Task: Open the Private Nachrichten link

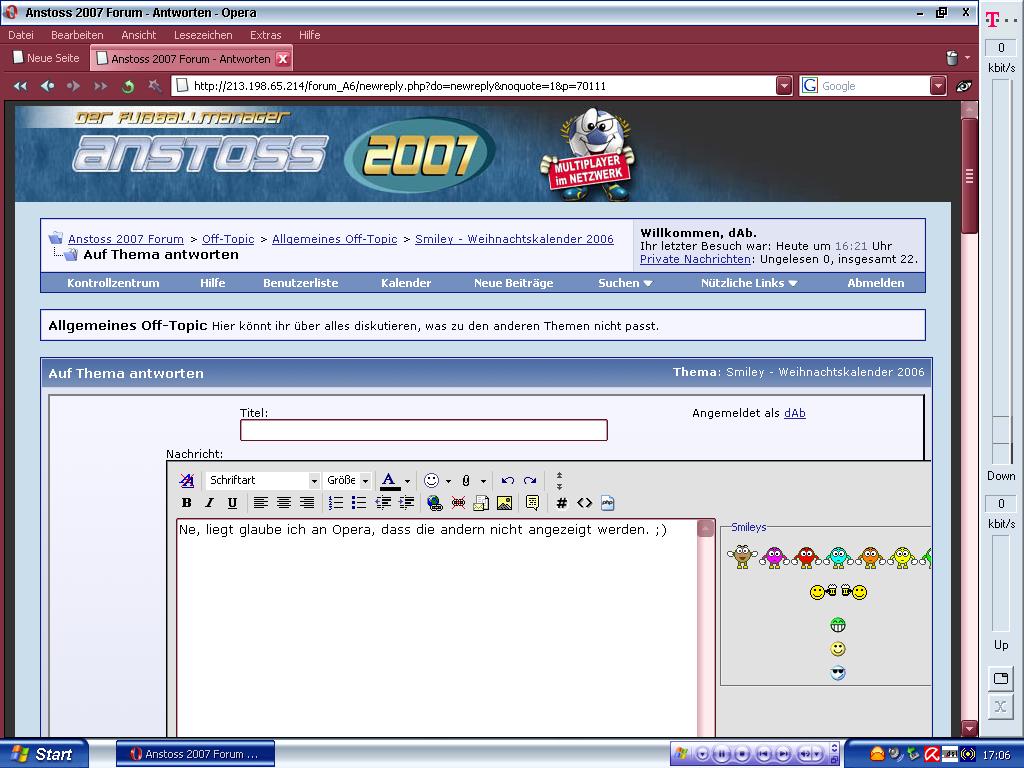Action: [695, 259]
